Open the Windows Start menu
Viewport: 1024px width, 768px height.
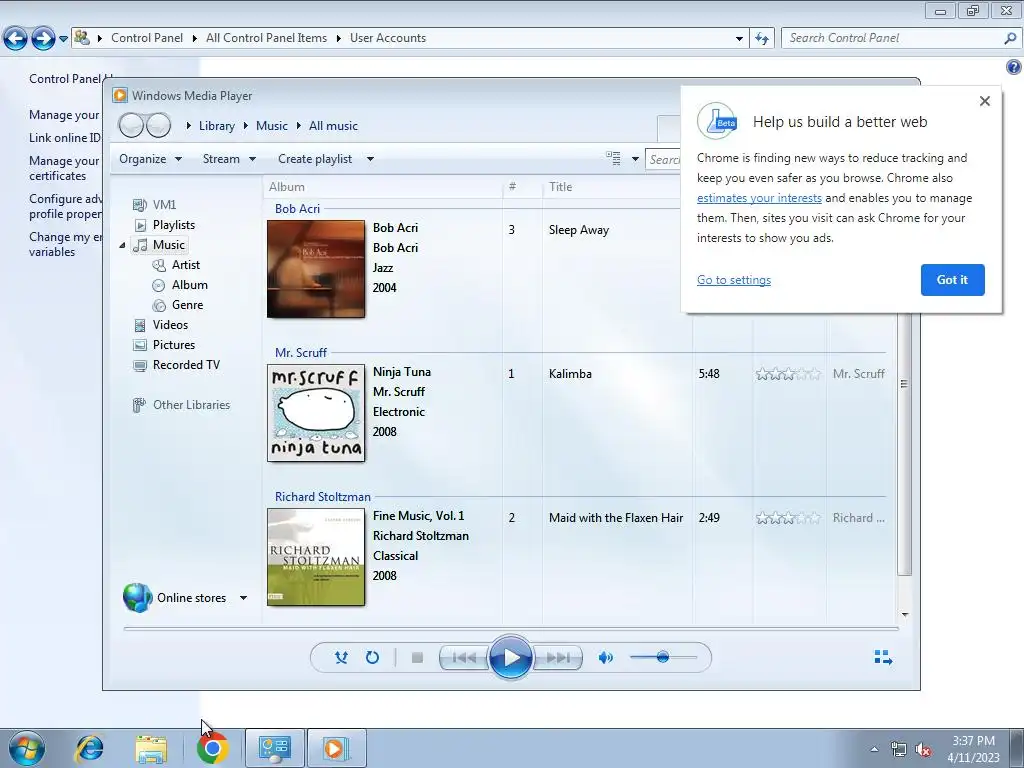(26, 748)
